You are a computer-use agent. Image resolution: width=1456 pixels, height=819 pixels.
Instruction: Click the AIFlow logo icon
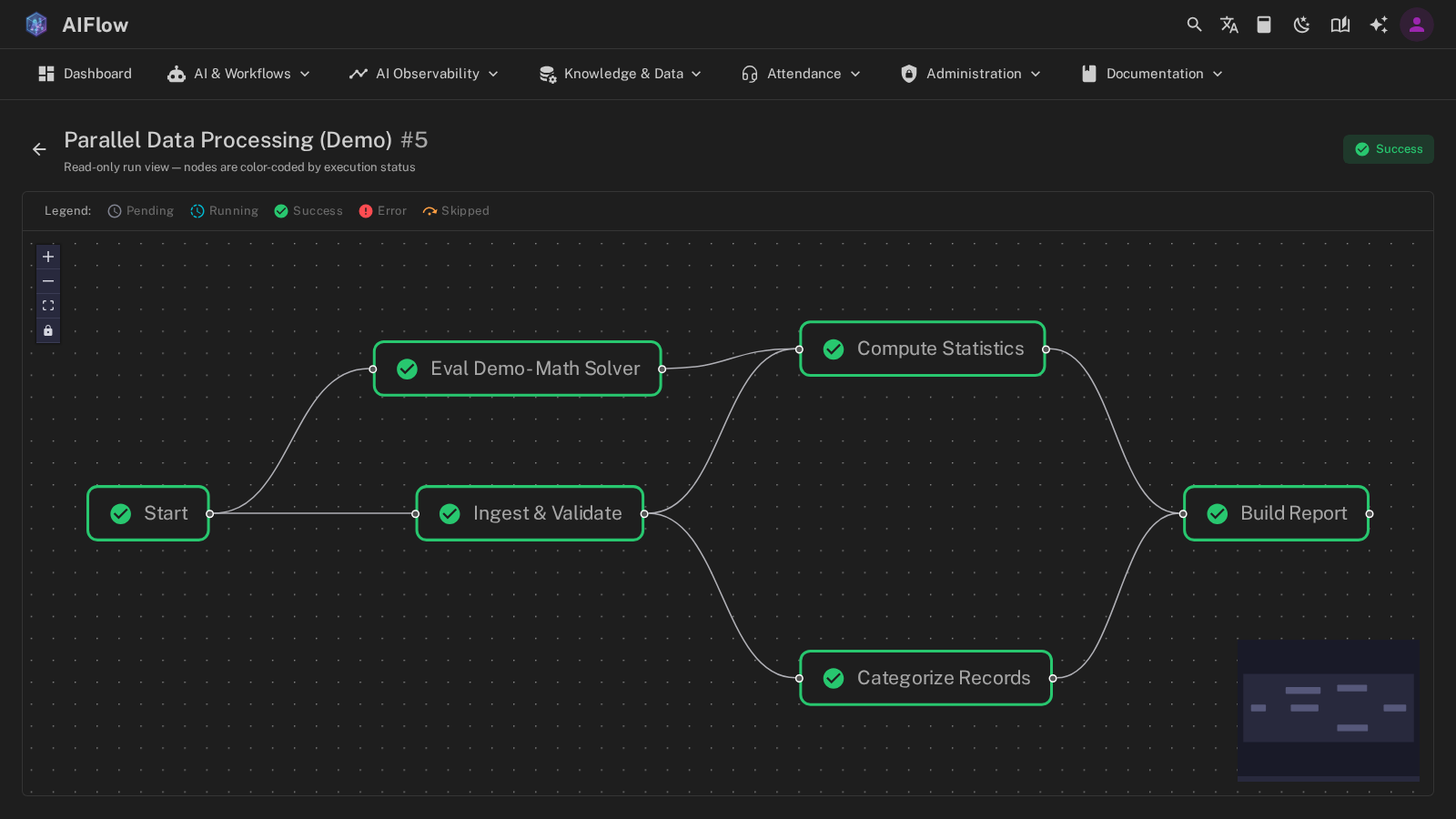pos(36,25)
